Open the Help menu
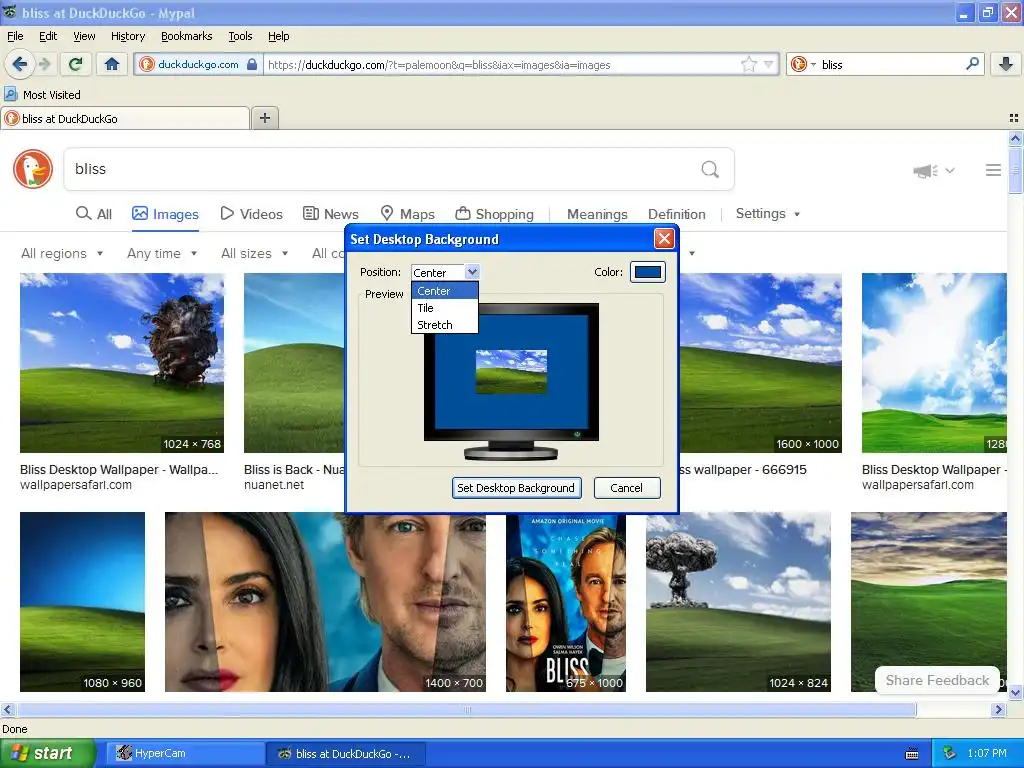This screenshot has height=768, width=1024. (x=278, y=36)
